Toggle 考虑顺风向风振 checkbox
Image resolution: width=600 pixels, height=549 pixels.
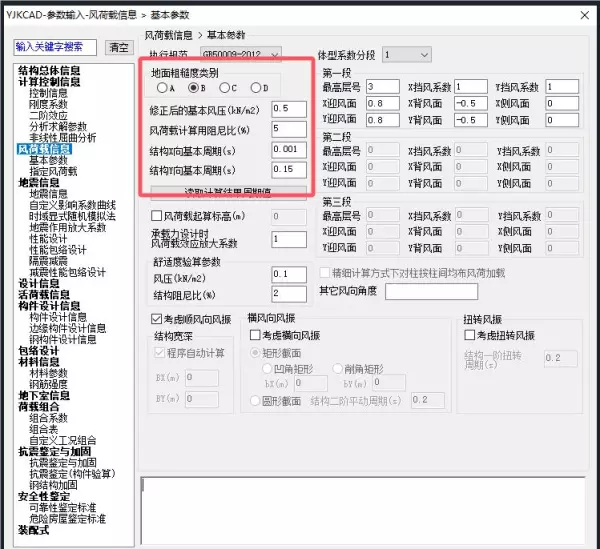pos(157,319)
